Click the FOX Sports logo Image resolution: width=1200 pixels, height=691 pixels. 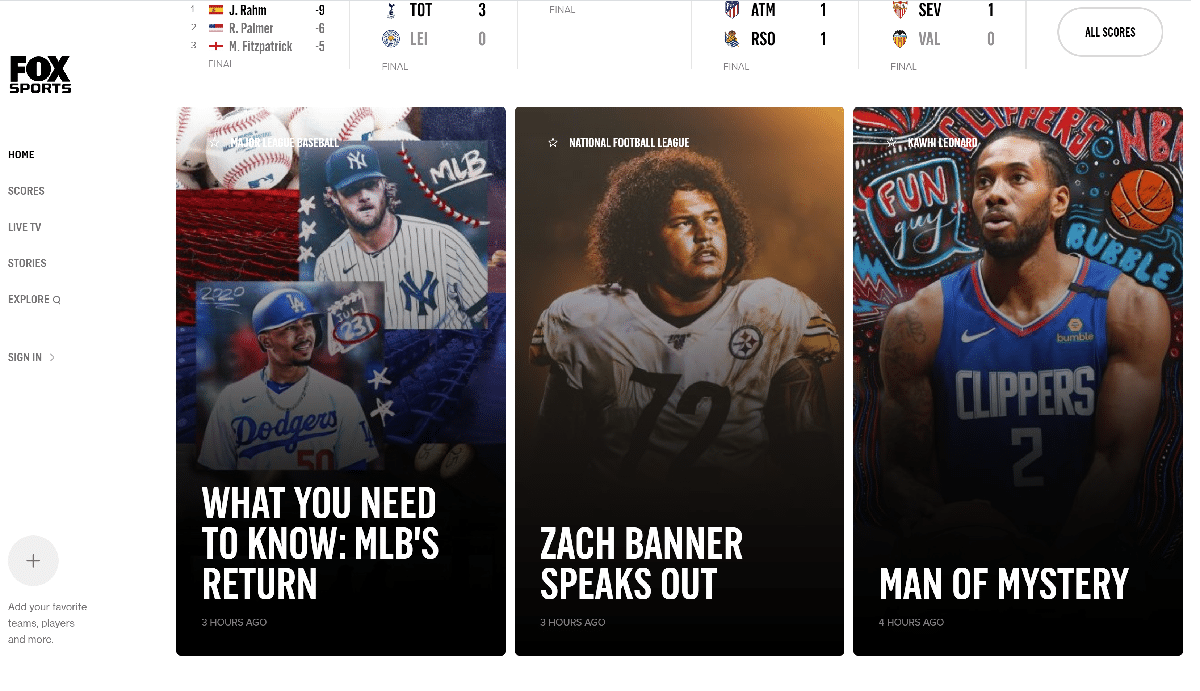tap(40, 75)
